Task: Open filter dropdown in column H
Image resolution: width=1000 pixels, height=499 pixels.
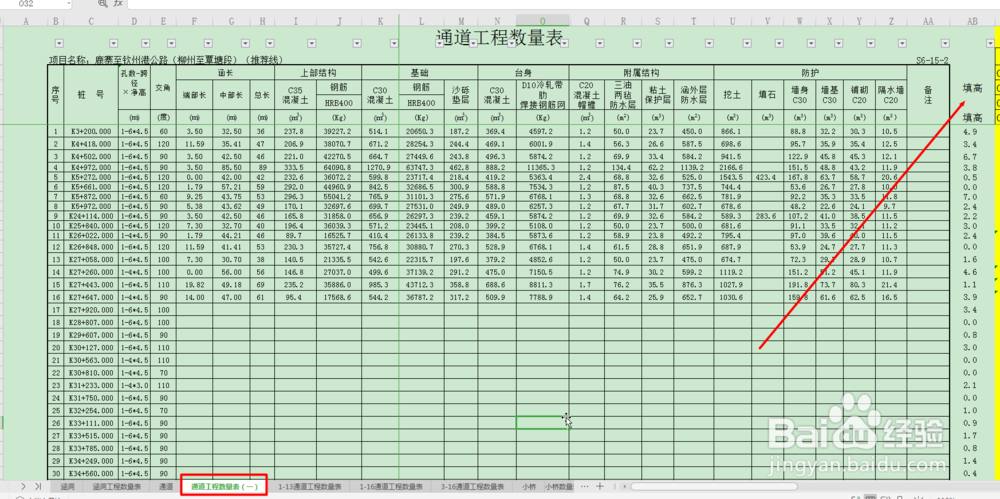Action: pyautogui.click(x=268, y=43)
